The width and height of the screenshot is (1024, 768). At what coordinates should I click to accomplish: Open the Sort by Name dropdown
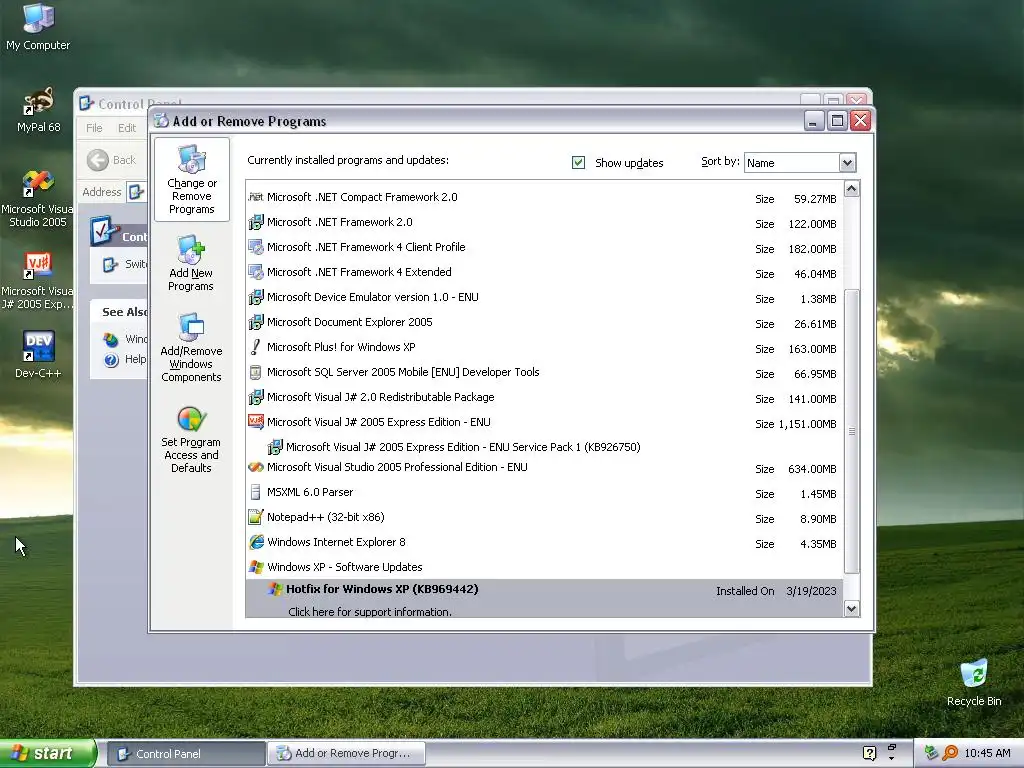(x=847, y=163)
